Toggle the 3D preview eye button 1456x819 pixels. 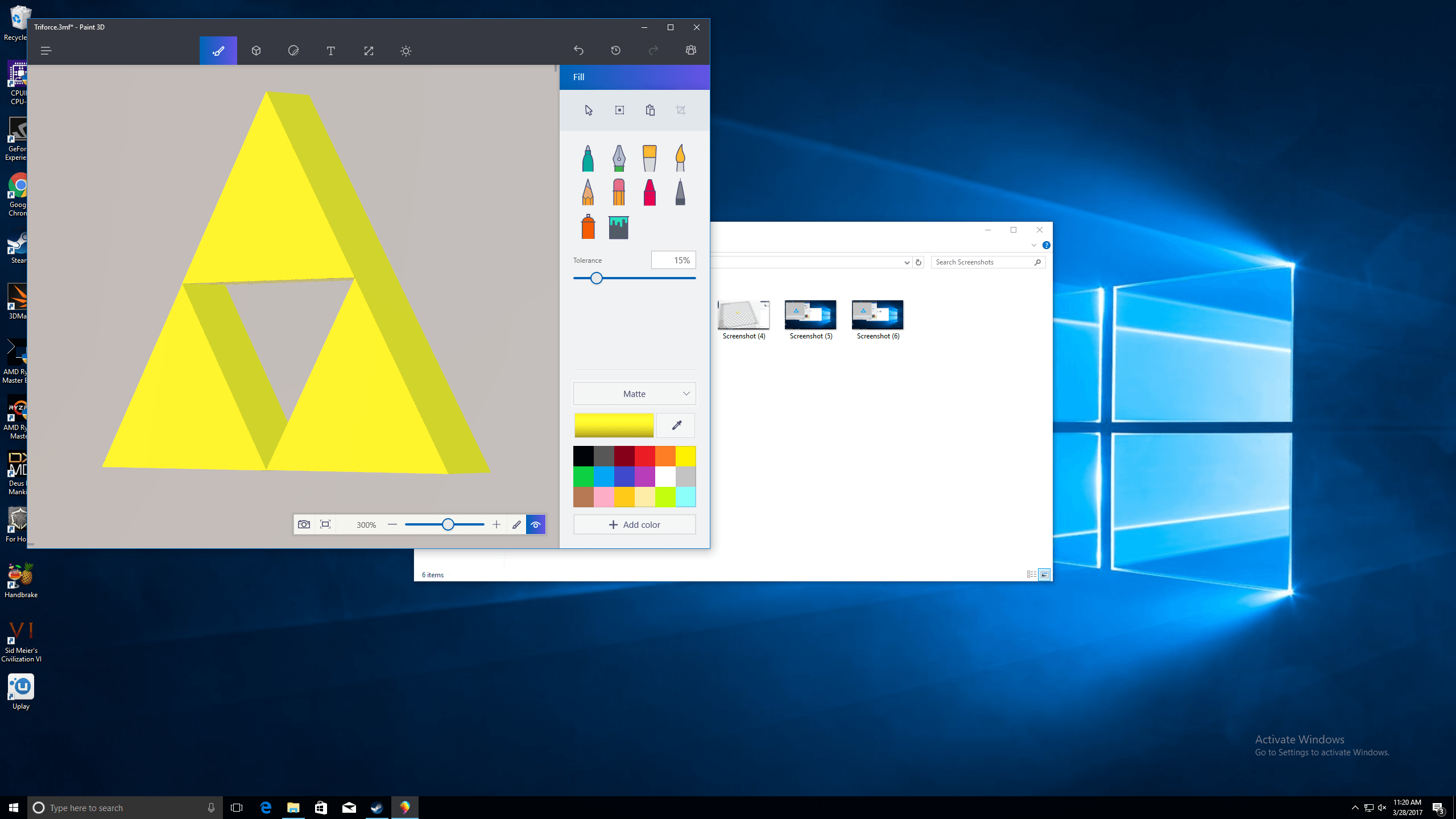point(536,524)
